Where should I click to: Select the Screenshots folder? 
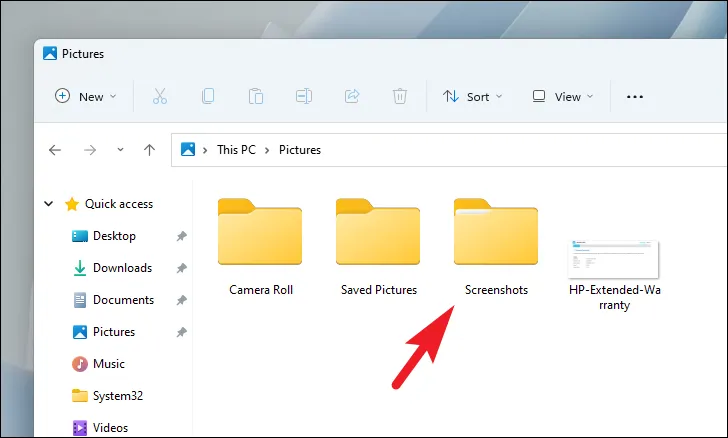(496, 247)
